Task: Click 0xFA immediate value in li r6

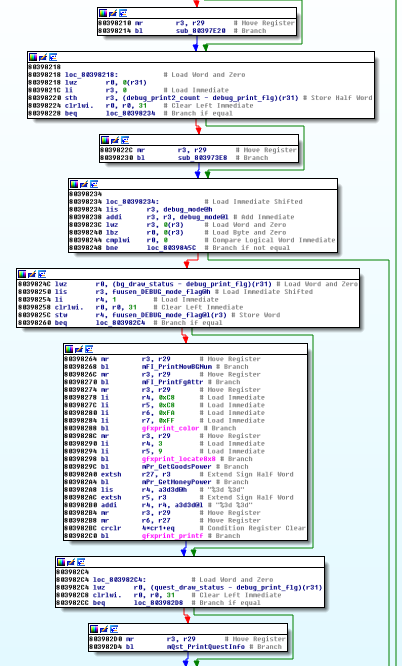Action: pyautogui.click(x=166, y=413)
